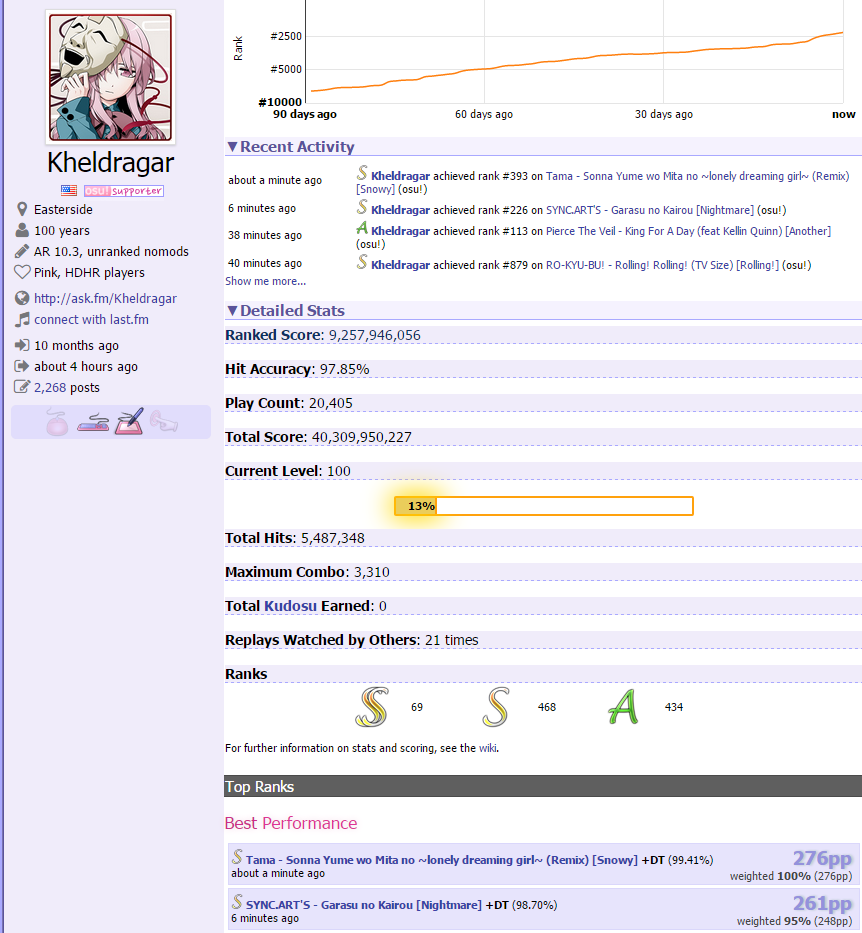Click the 261pp score value

tap(822, 903)
